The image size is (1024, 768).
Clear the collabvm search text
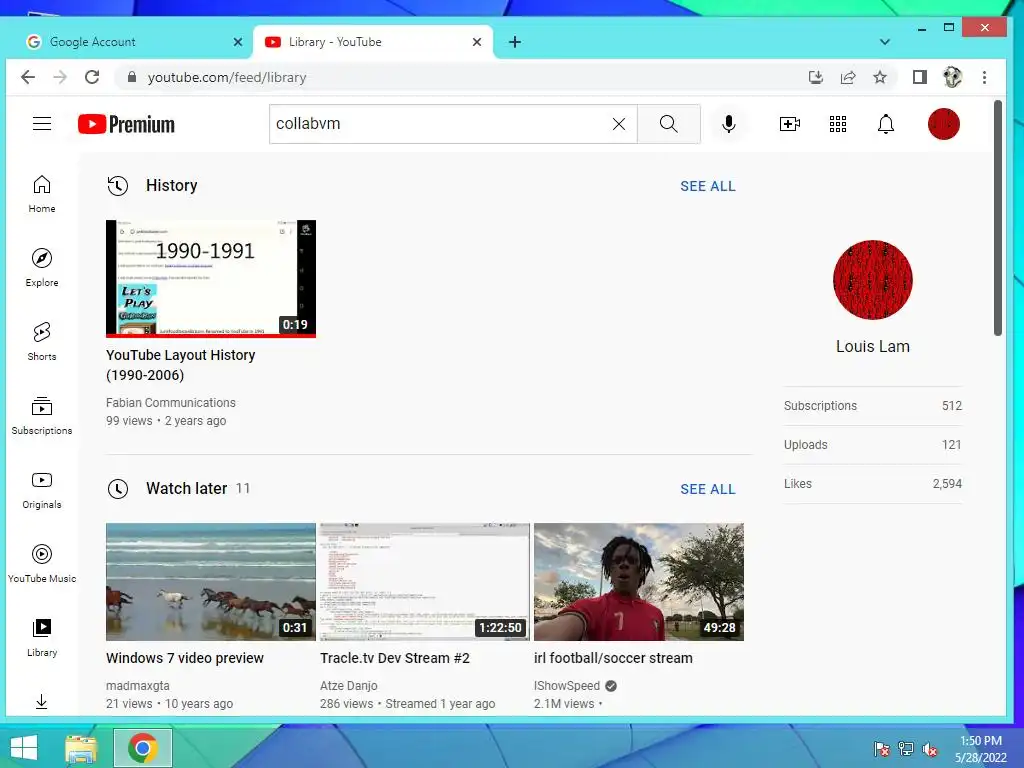point(618,124)
